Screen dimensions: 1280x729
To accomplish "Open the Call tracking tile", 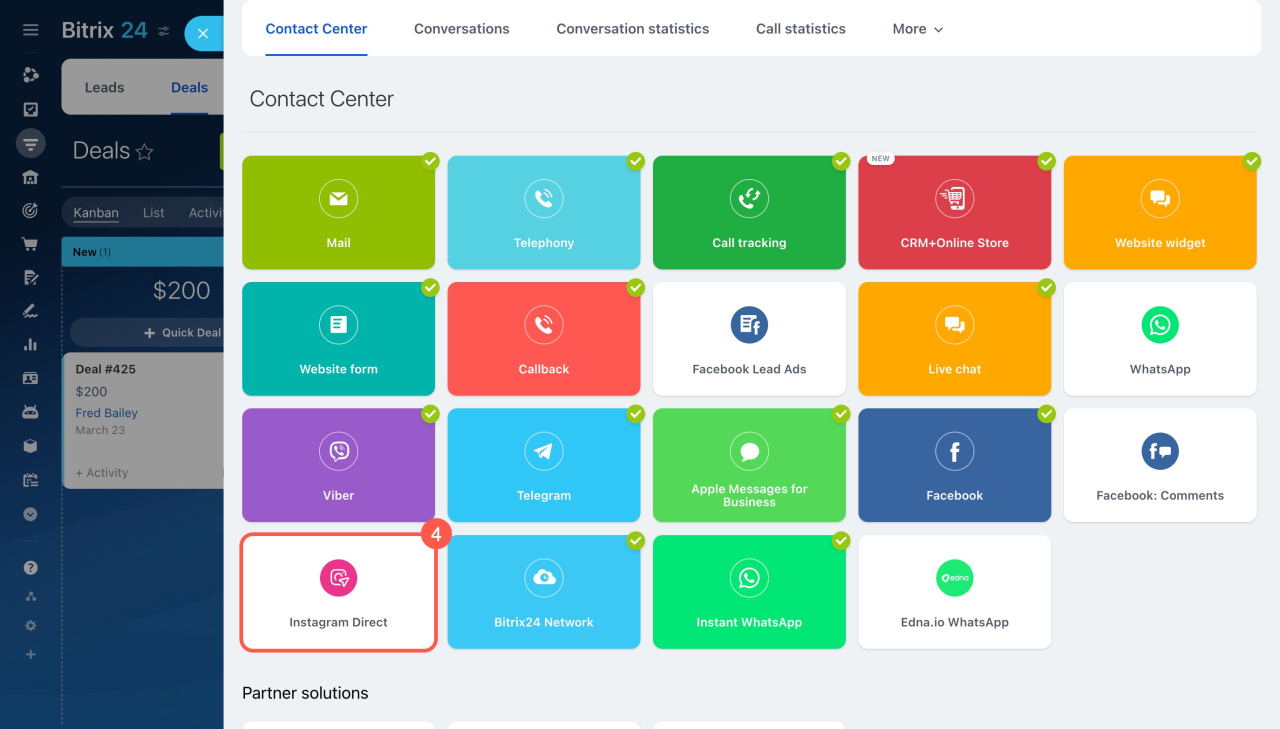I will point(749,213).
